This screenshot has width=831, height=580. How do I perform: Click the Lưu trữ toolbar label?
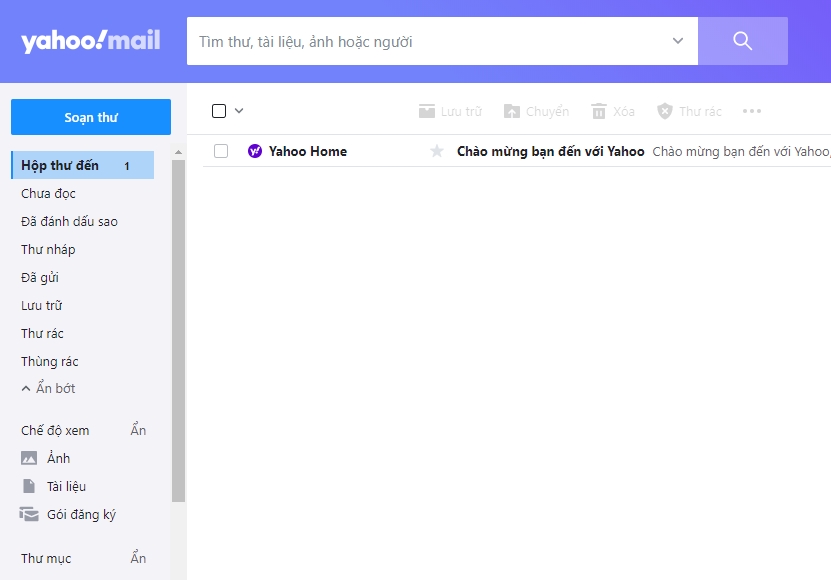461,112
